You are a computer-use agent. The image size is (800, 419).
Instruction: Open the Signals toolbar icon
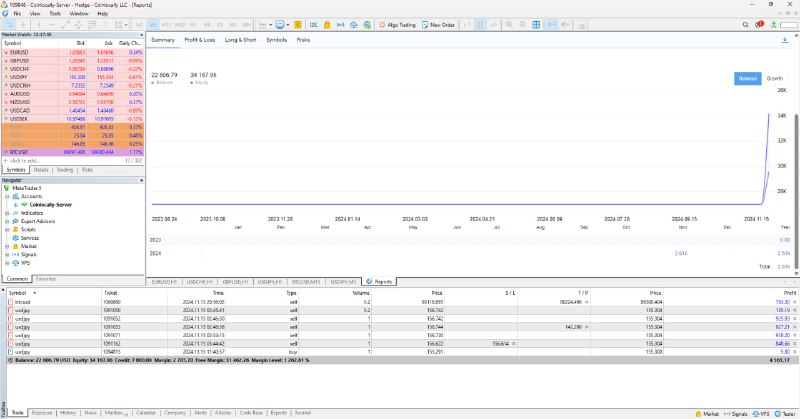coord(340,24)
